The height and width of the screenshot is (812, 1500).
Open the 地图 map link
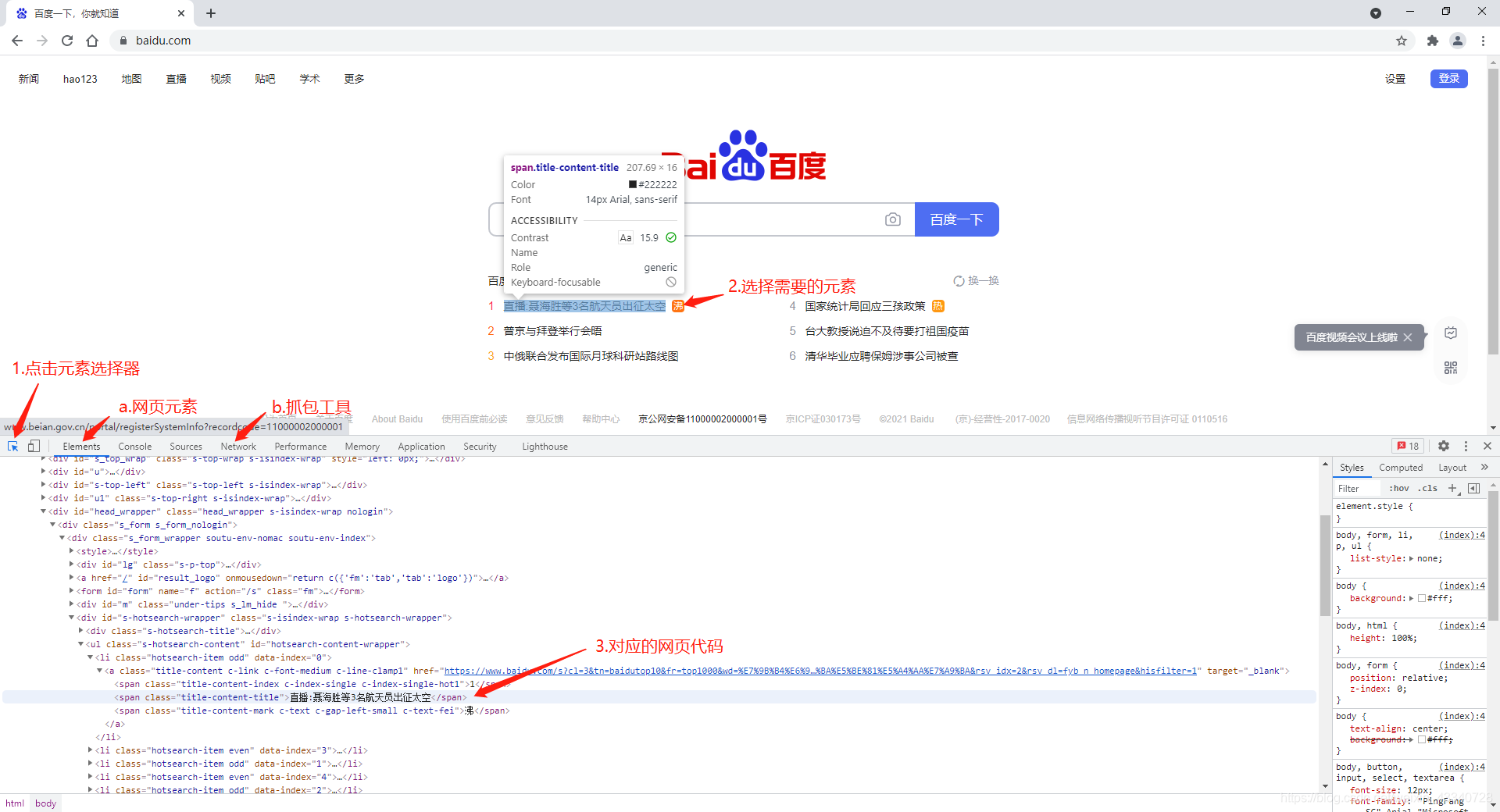click(132, 79)
